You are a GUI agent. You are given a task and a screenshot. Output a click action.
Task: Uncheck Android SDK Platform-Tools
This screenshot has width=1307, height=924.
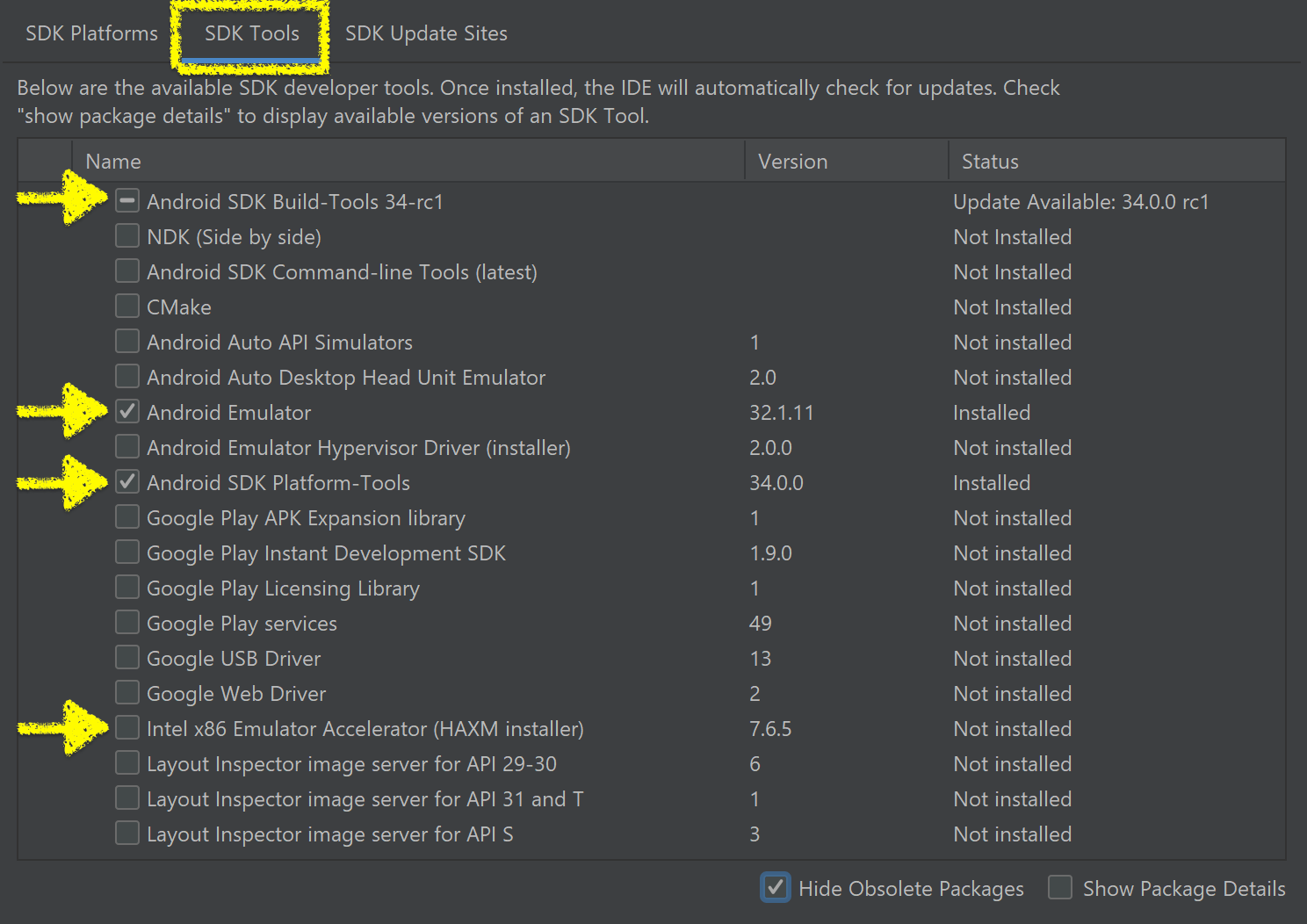click(x=127, y=482)
